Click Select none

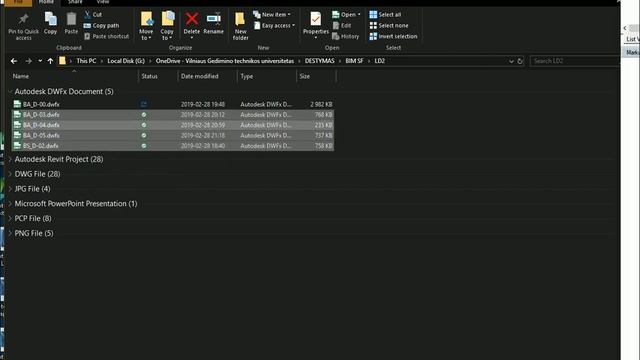(389, 25)
